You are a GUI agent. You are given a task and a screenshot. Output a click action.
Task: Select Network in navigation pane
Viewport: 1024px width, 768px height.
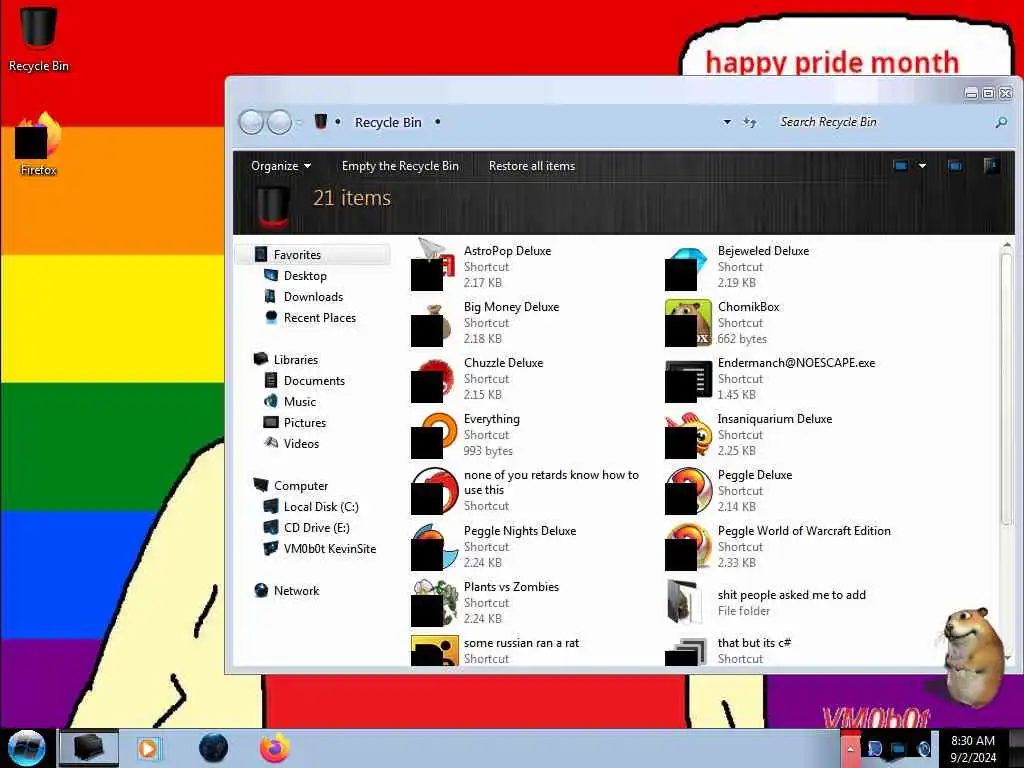click(296, 590)
